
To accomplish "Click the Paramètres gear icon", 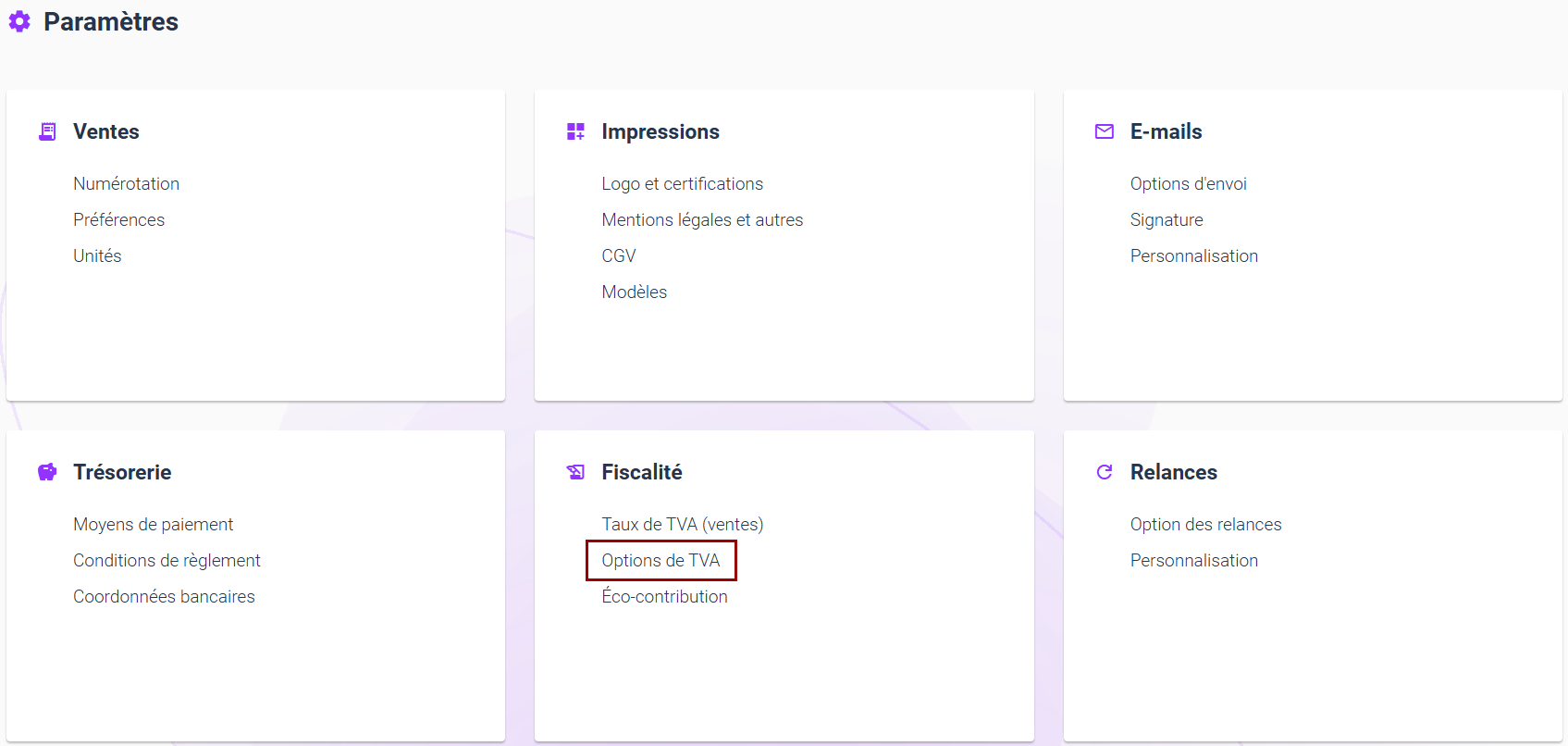I will (x=19, y=21).
